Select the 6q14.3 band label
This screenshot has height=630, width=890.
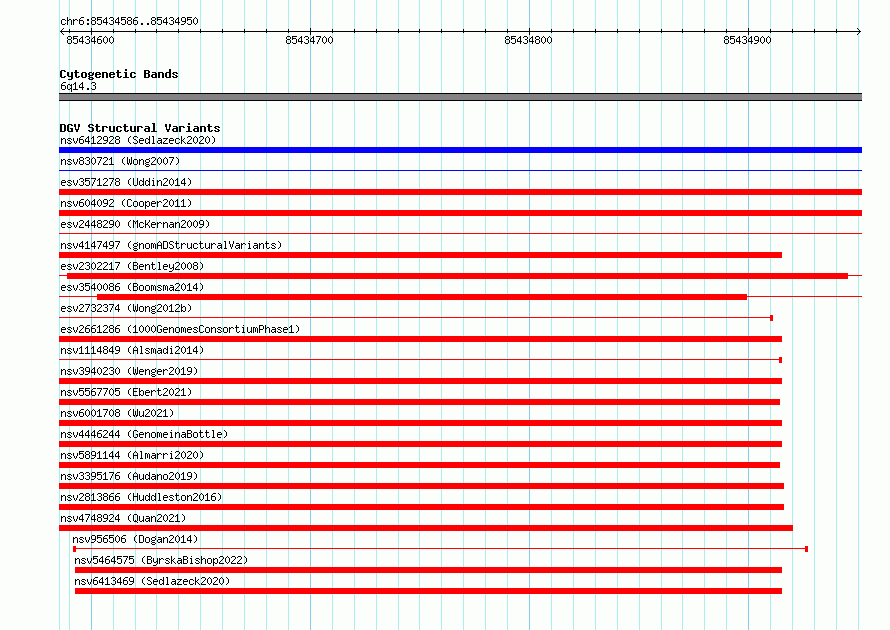point(78,86)
